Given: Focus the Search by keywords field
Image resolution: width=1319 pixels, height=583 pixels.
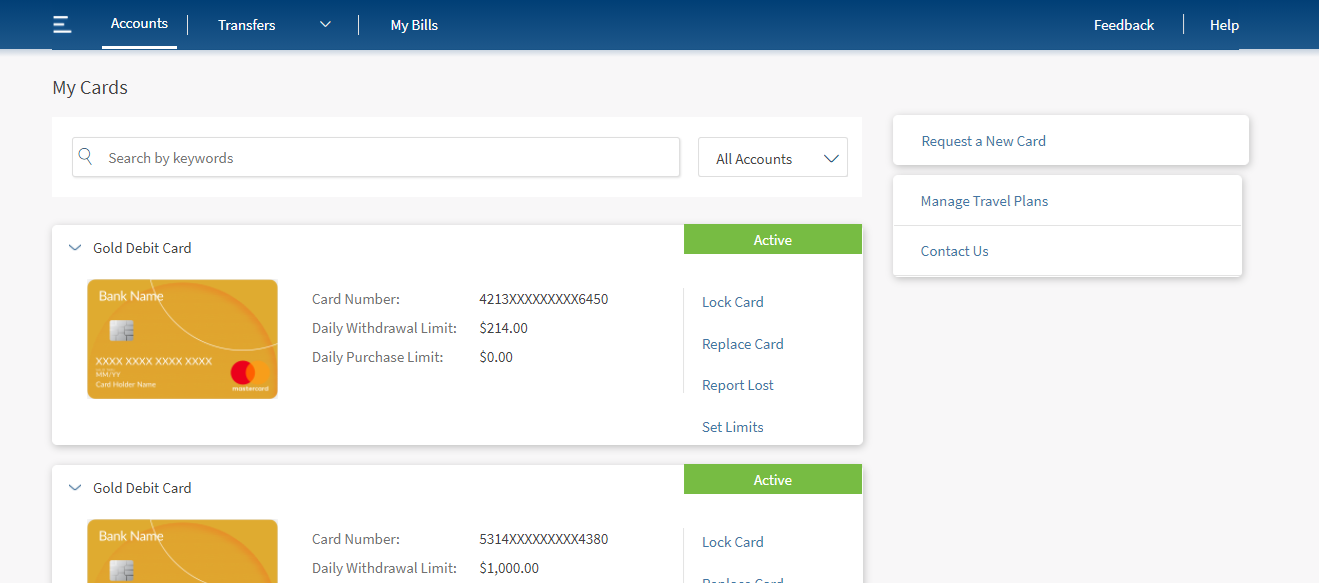Looking at the screenshot, I should click(x=390, y=158).
